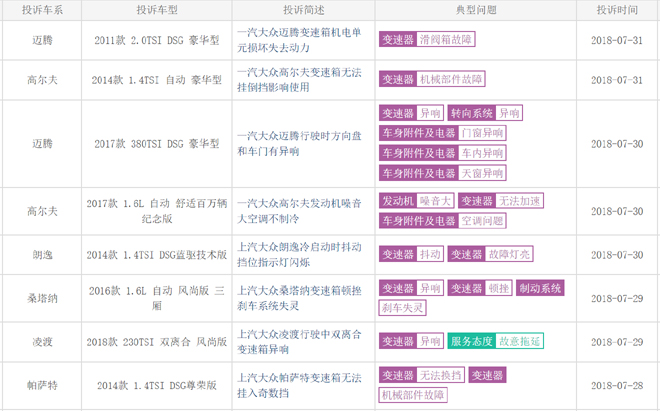Click model 2016款 1.6L 自动 风尚版 三厢

[157, 298]
